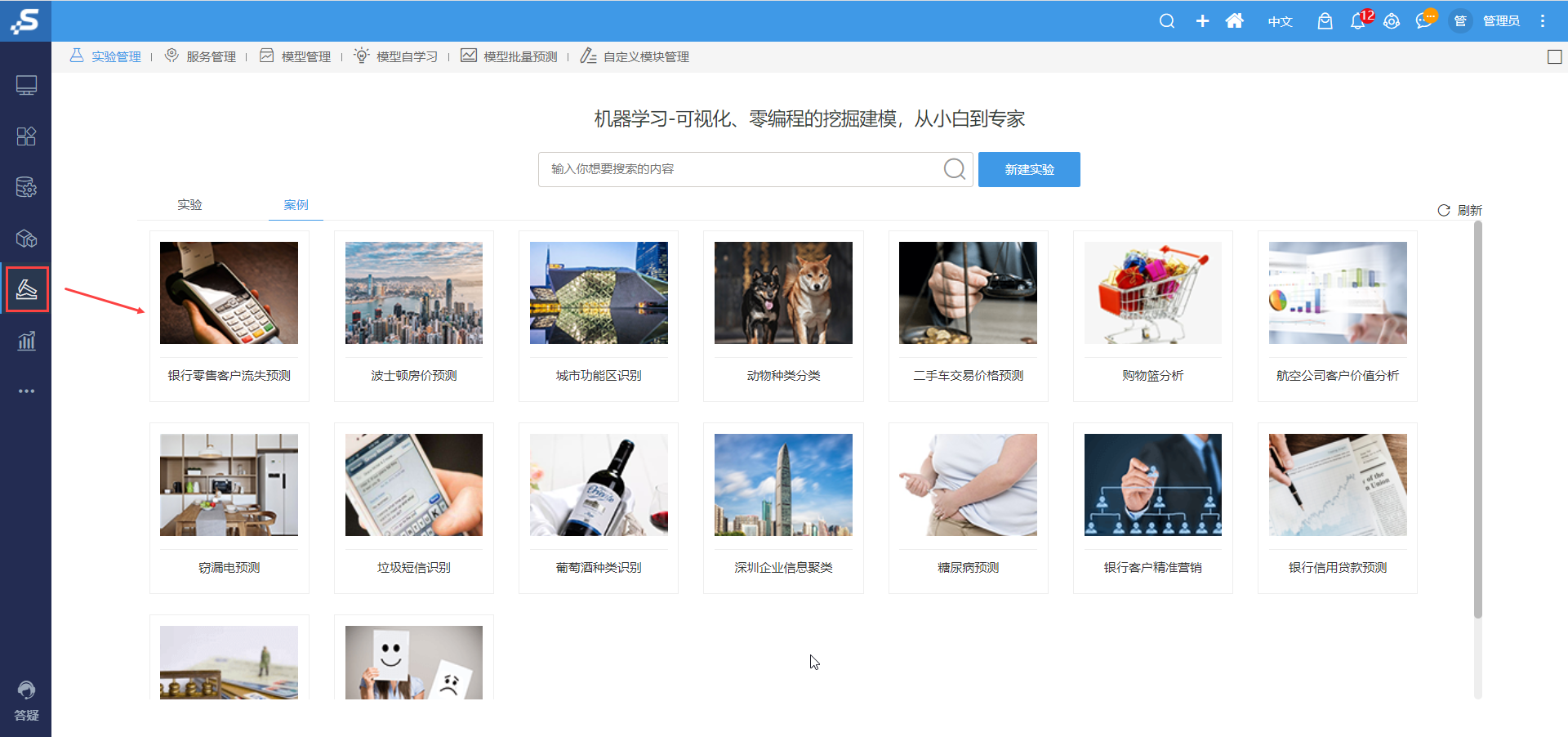The width and height of the screenshot is (1568, 737).
Task: Open the database settings sidebar icon
Action: 26,187
